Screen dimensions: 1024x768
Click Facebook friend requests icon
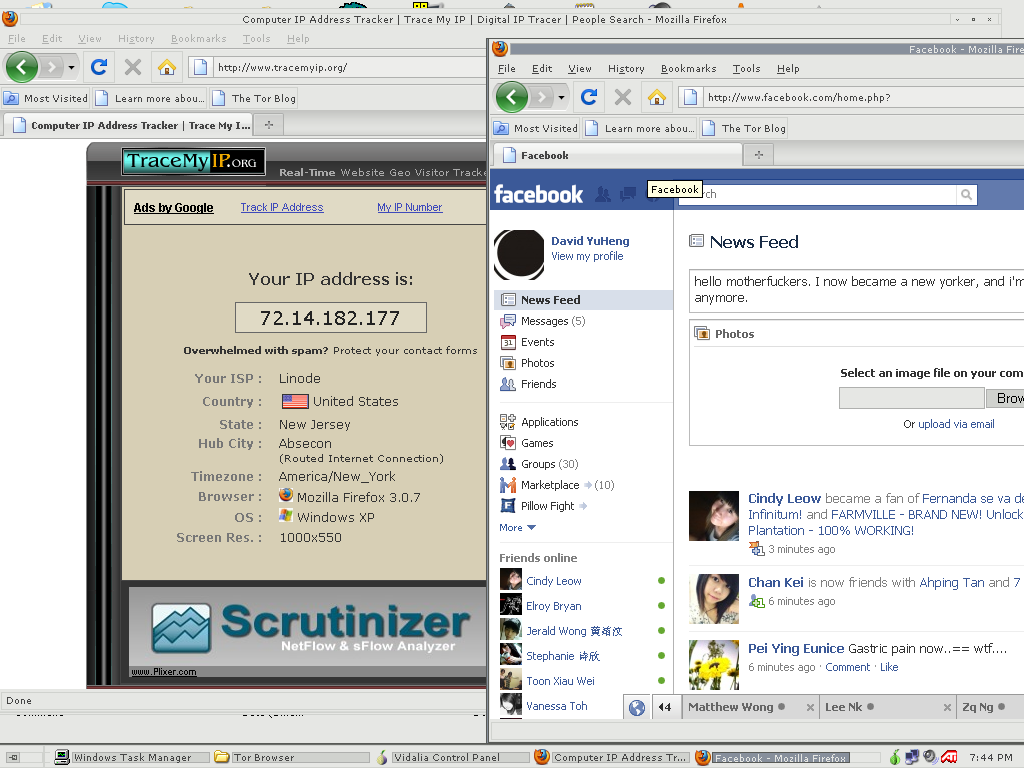603,194
